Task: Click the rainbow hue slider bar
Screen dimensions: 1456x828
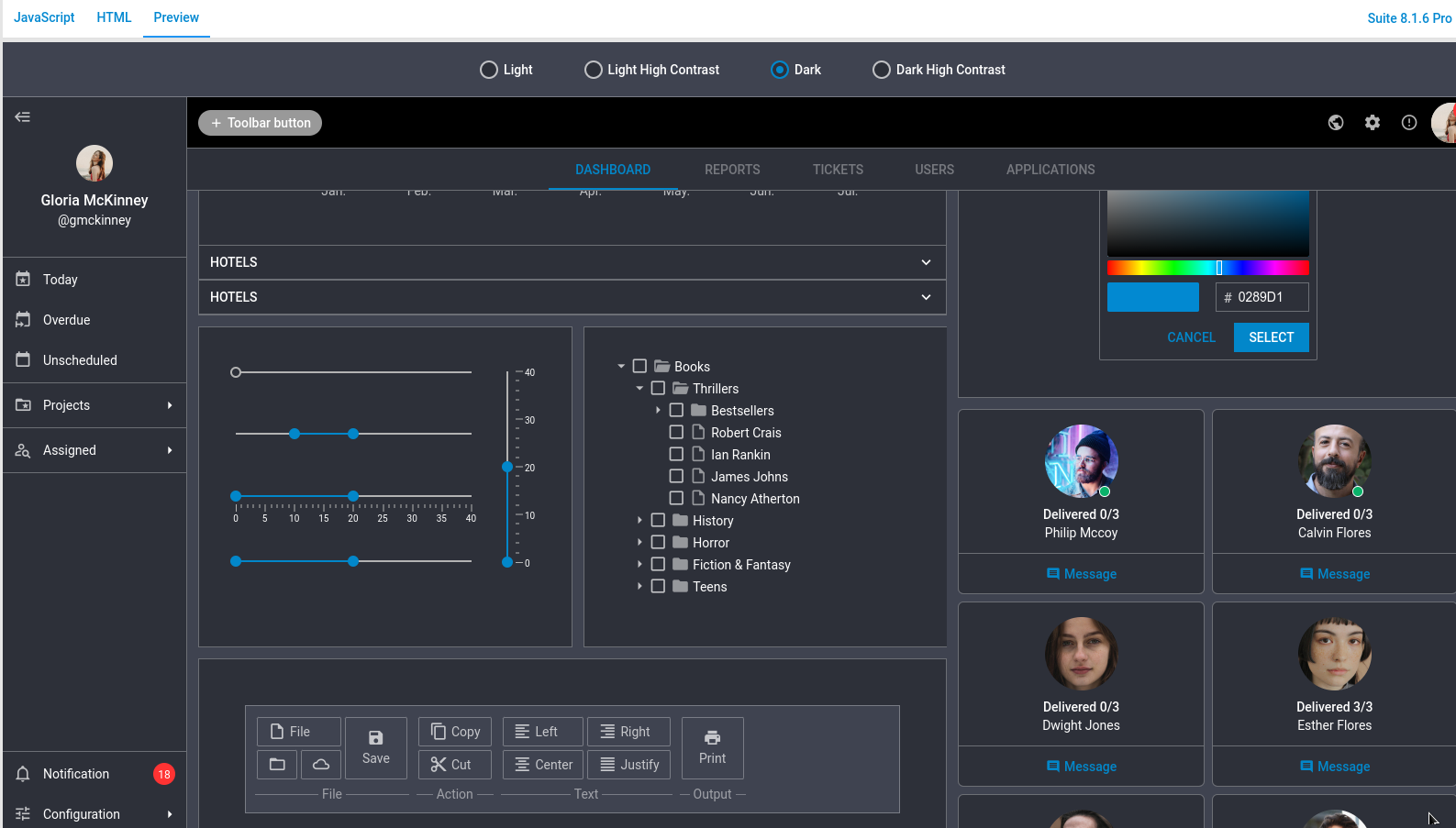Action: coord(1207,268)
